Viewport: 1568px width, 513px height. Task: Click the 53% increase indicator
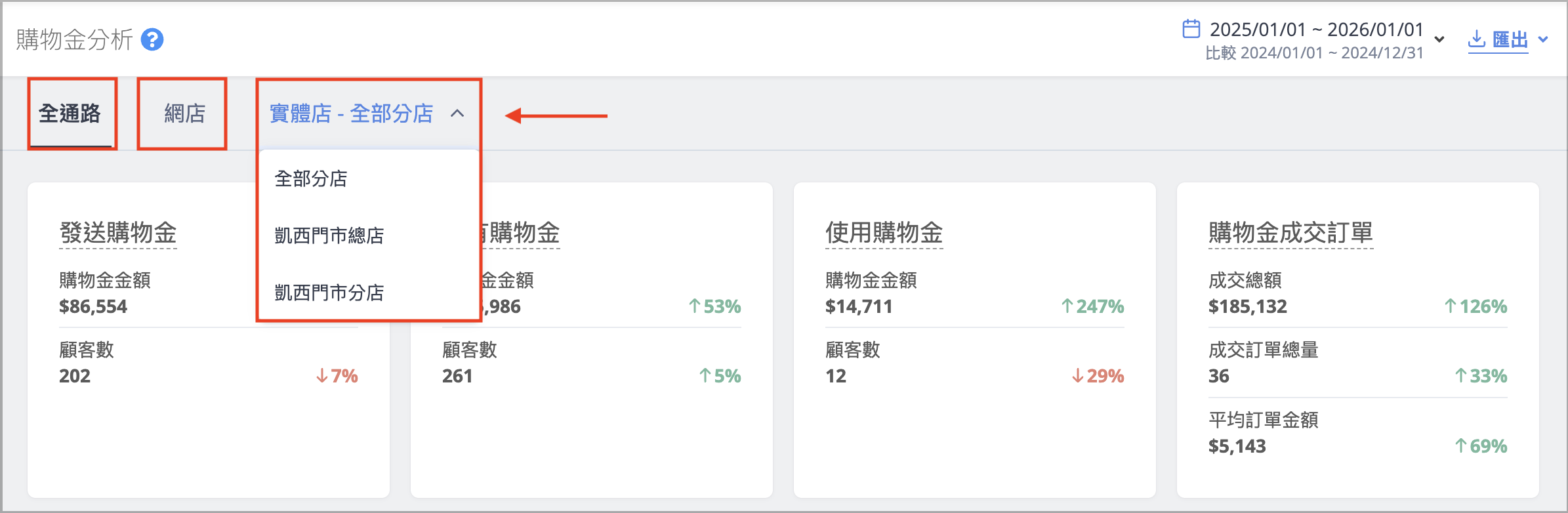[714, 306]
